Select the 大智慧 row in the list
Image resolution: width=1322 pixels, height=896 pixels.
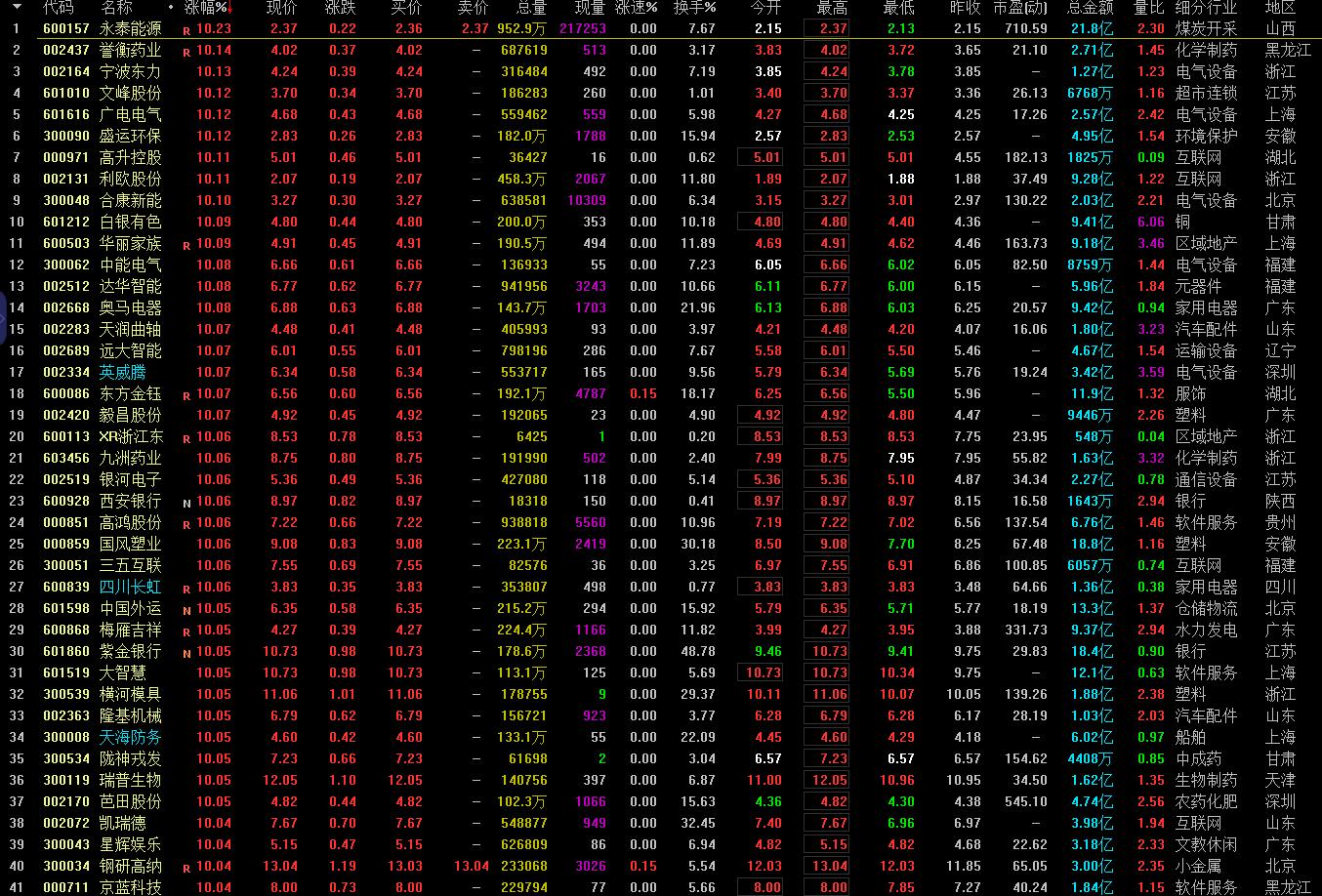click(x=122, y=672)
